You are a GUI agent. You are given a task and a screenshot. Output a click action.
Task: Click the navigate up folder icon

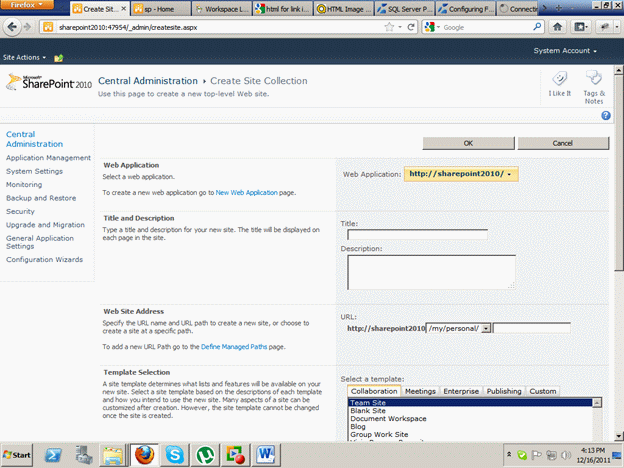pyautogui.click(x=58, y=58)
